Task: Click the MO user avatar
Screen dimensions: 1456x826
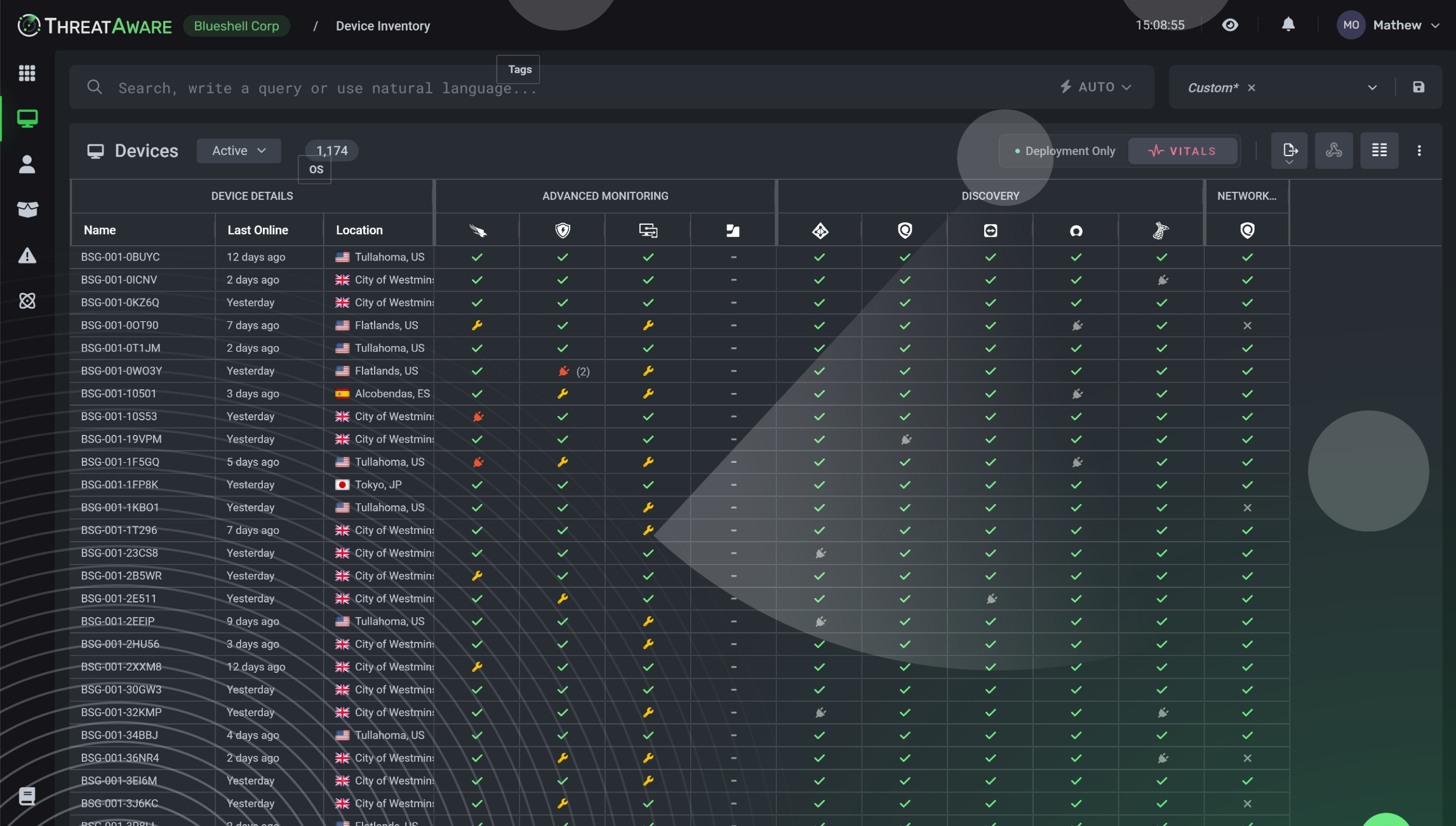Action: coord(1351,25)
